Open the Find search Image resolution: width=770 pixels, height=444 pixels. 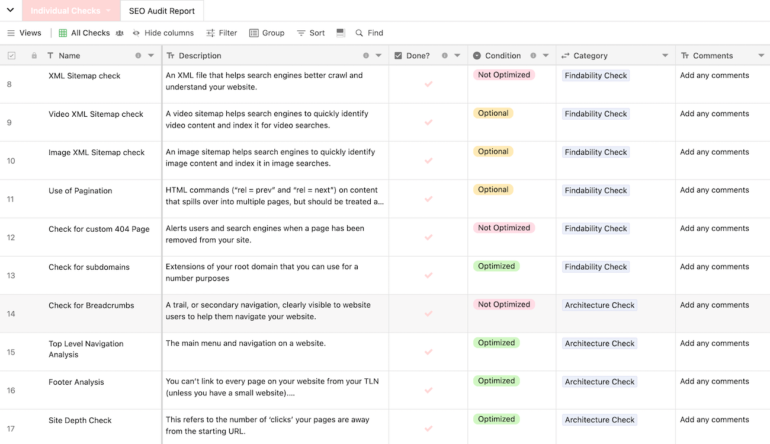369,33
